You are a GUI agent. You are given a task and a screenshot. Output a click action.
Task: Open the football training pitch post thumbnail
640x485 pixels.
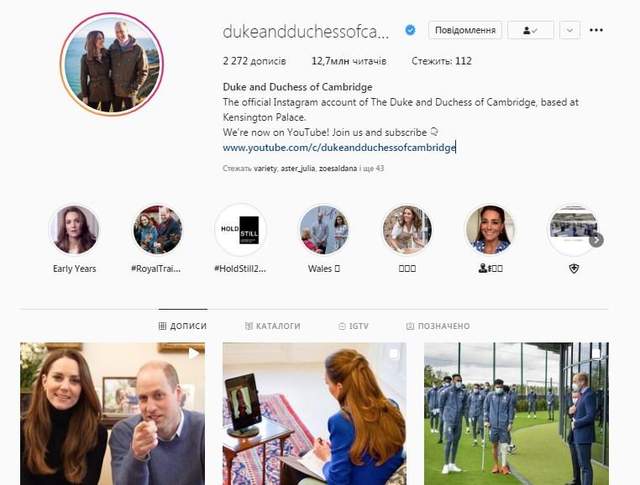[516, 414]
